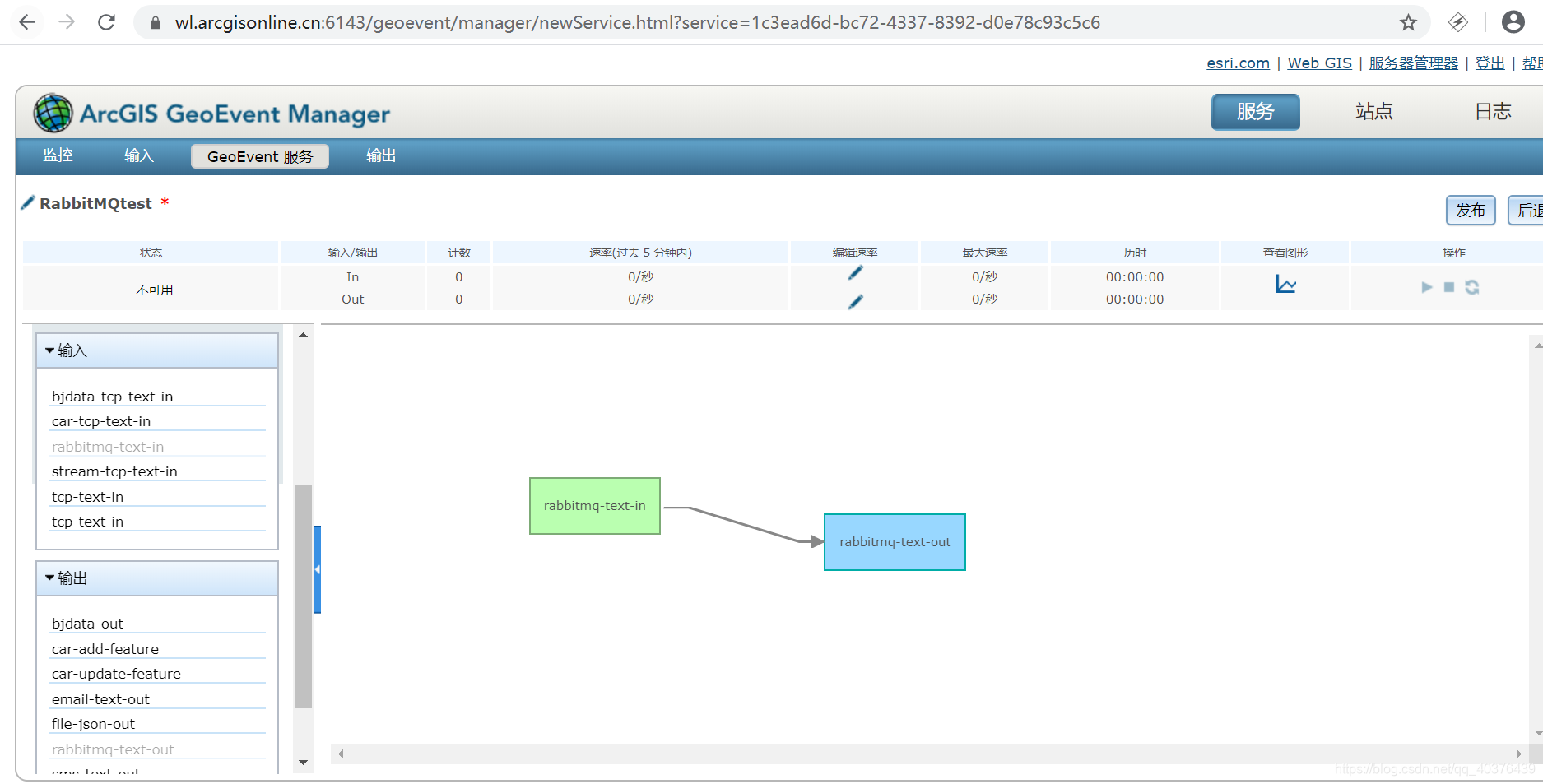The width and height of the screenshot is (1543, 784).
Task: Click the ArcGIS GeoEvent Manager globe logo
Action: (53, 113)
